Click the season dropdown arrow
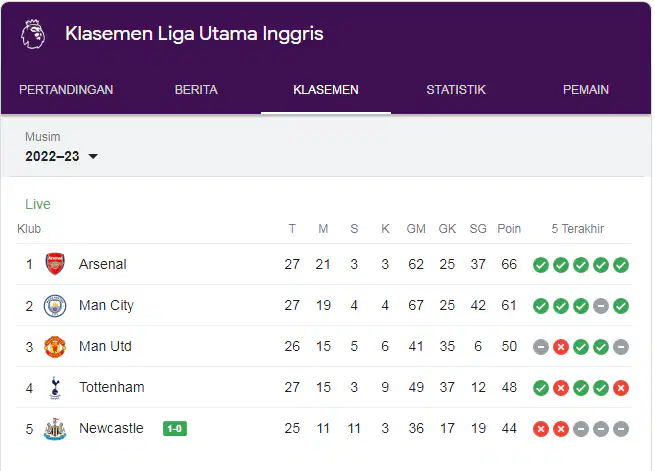655x471 pixels. tap(93, 157)
